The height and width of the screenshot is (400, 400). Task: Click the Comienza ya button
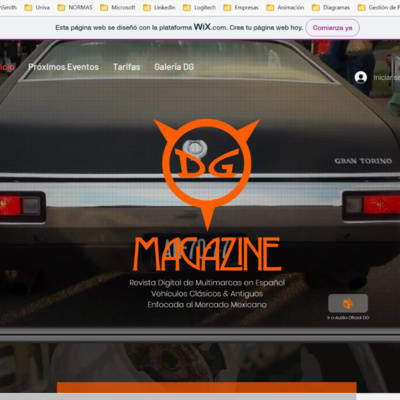click(332, 28)
